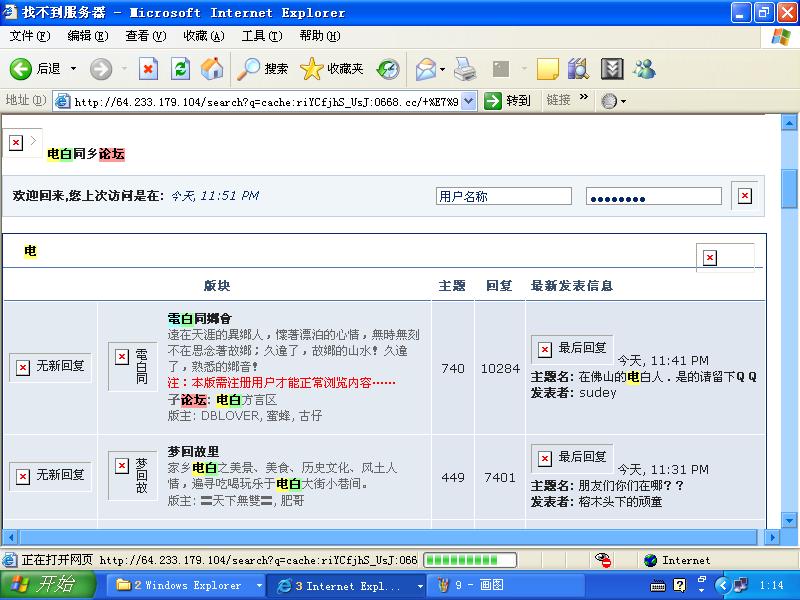Open the 文件(F) menu

click(x=29, y=36)
